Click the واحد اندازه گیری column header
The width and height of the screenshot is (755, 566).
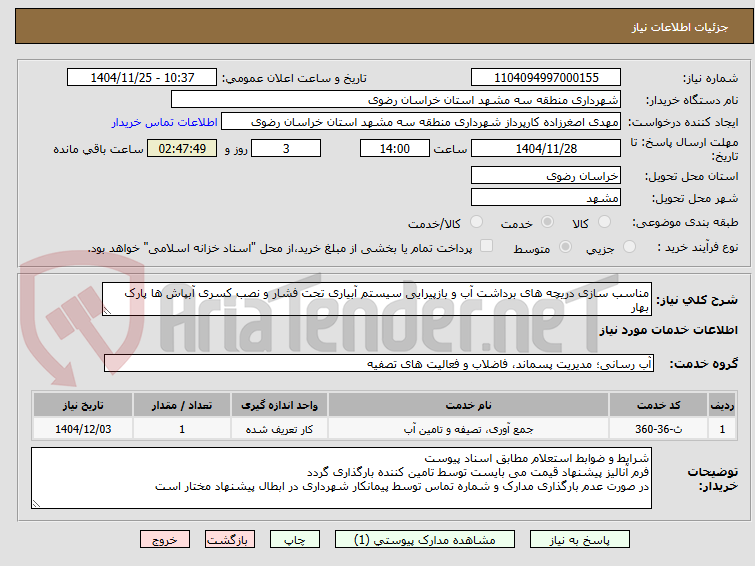[279, 405]
